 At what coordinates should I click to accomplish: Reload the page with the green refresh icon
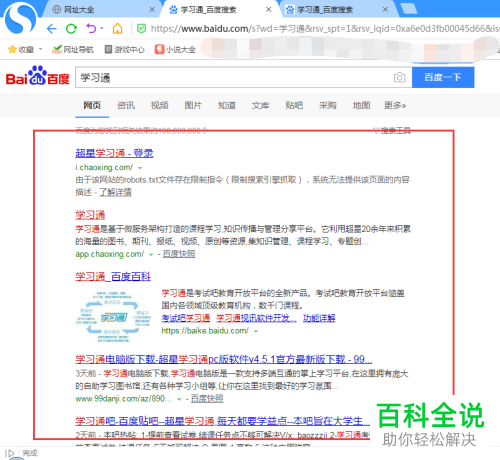[71, 29]
